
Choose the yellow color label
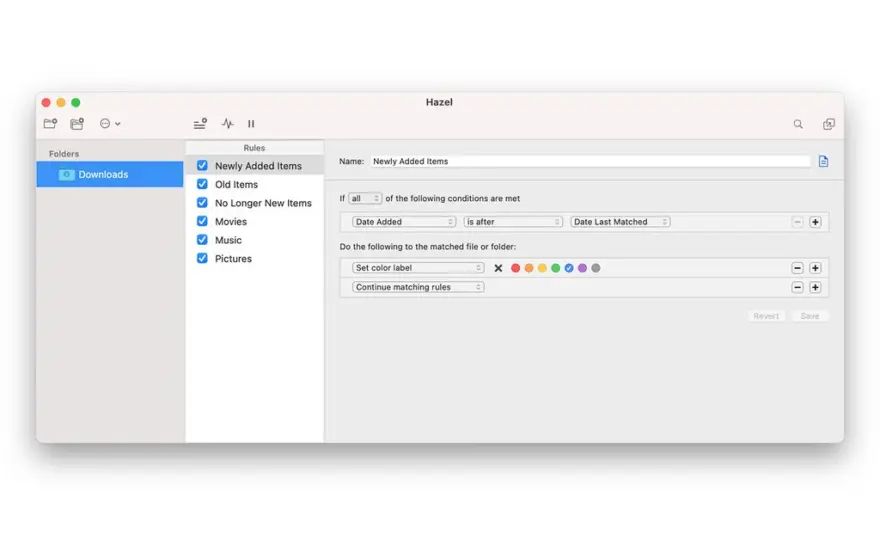click(542, 268)
